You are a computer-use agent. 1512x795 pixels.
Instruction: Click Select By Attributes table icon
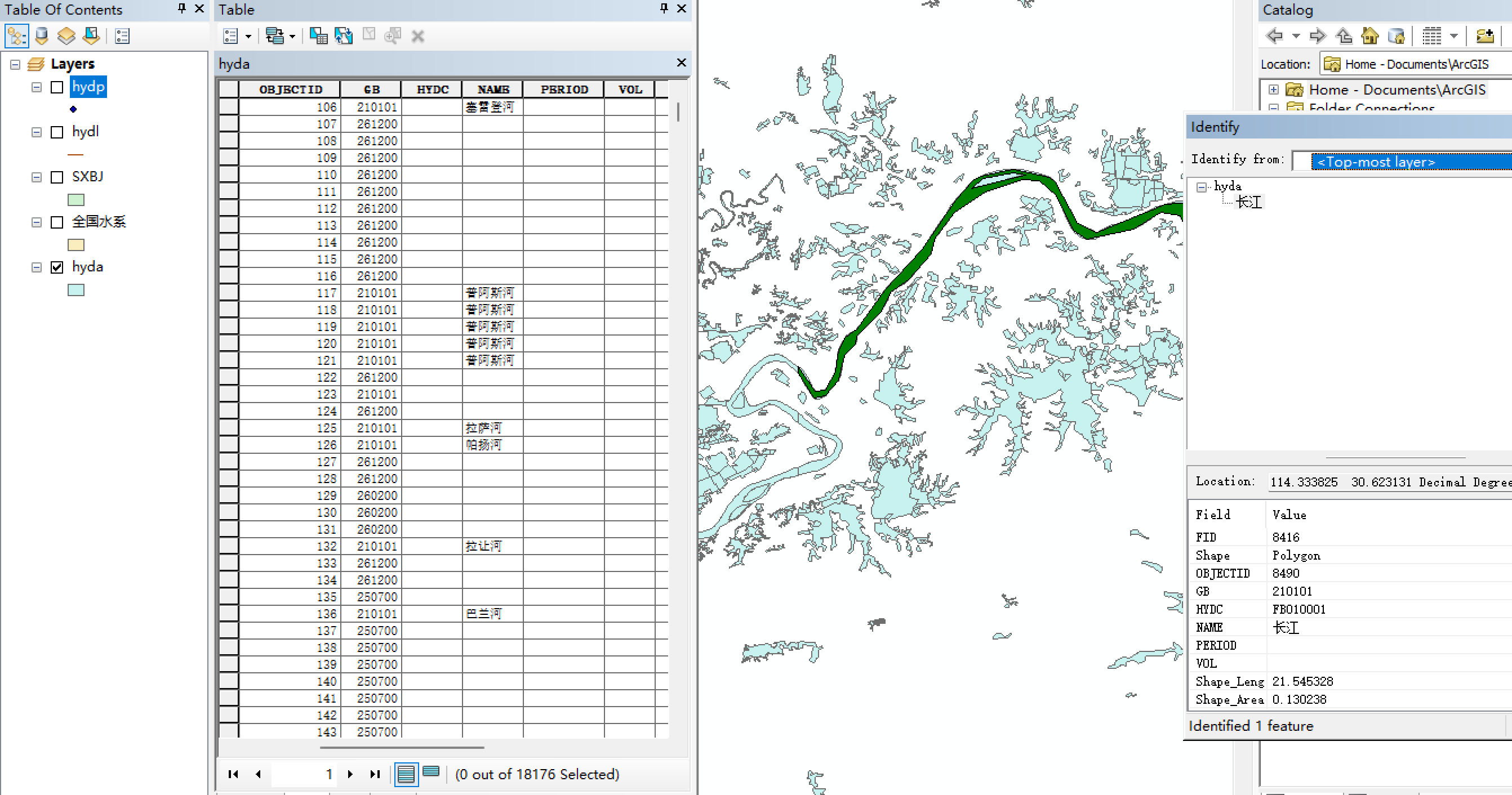point(318,37)
